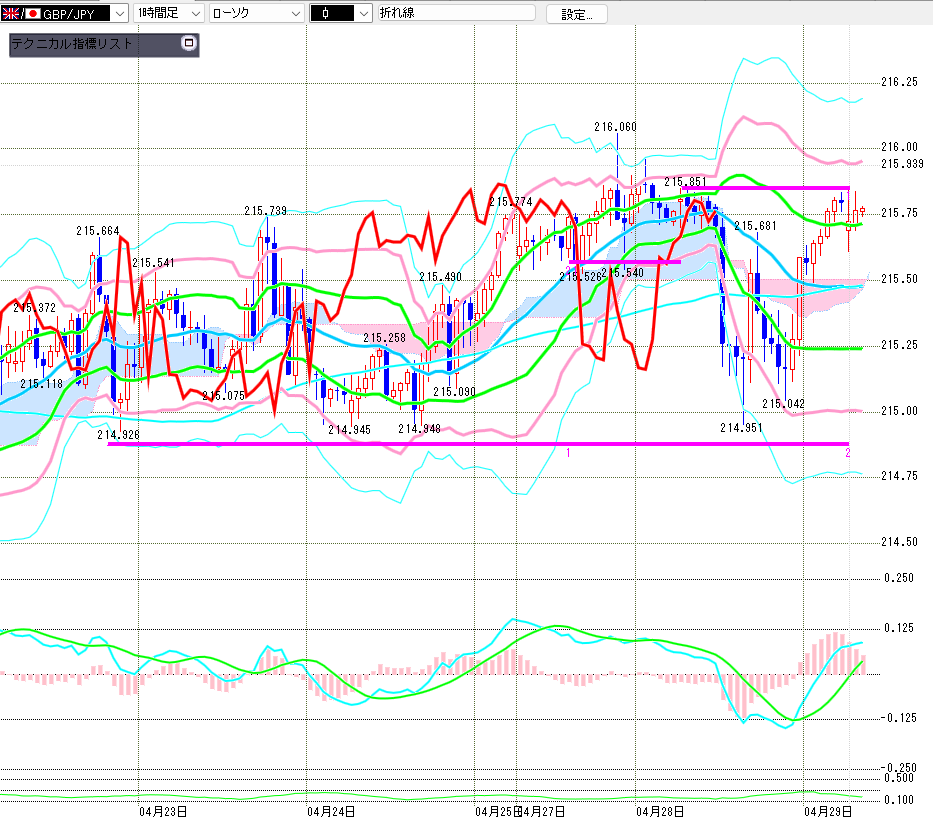This screenshot has height=820, width=933.
Task: Click the 215.939 current price axis label
Action: (901, 164)
